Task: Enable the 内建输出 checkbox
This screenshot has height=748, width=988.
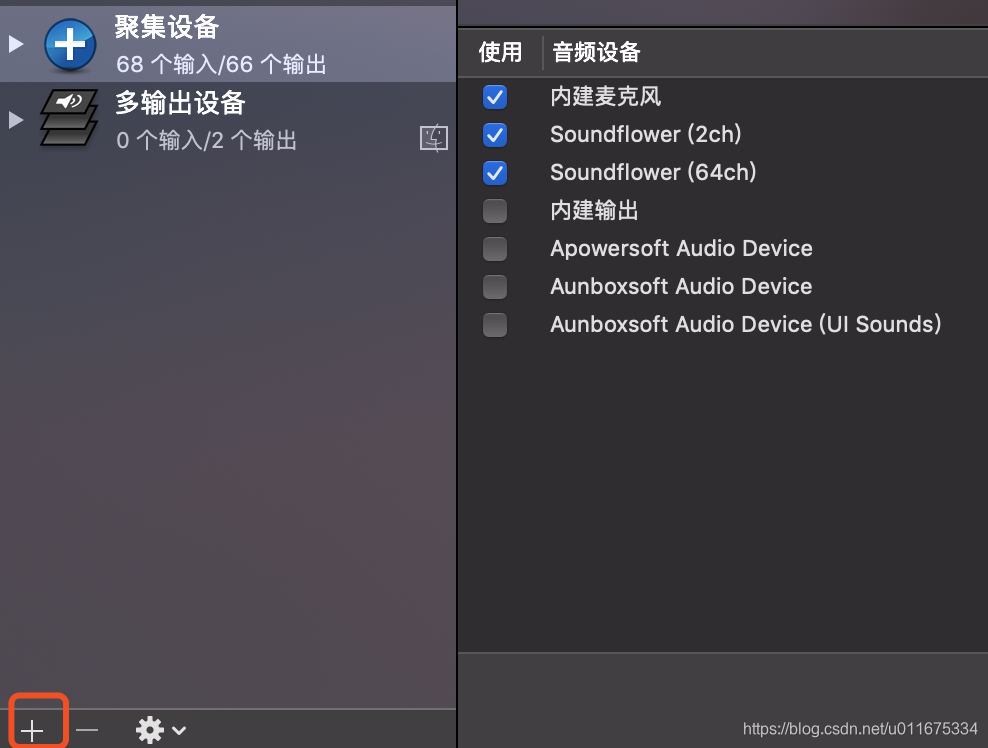Action: coord(495,211)
